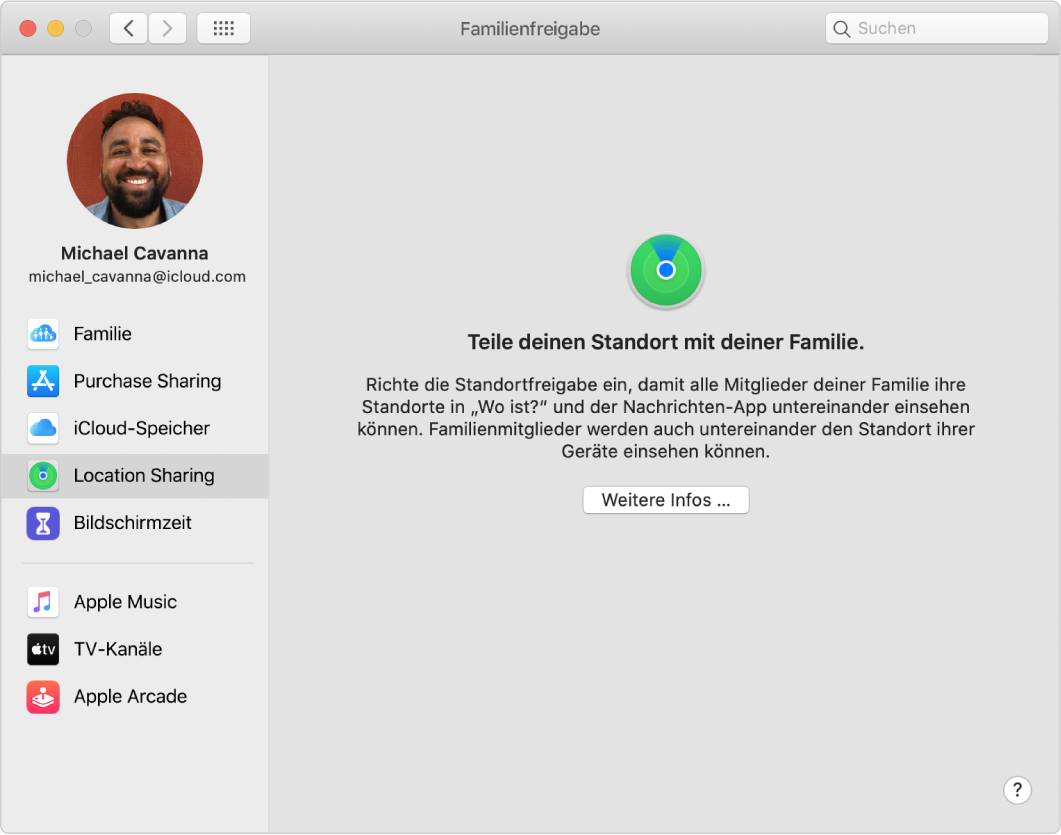Click the Bildschirmzeit hourglass icon
Screen dimensions: 1061x835
tap(43, 523)
